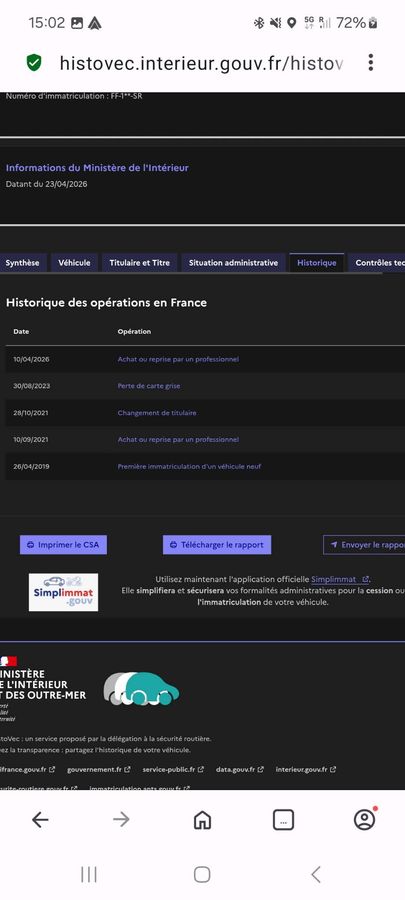Image resolution: width=405 pixels, height=900 pixels.
Task: Tap the green site security shield icon
Action: pos(34,63)
